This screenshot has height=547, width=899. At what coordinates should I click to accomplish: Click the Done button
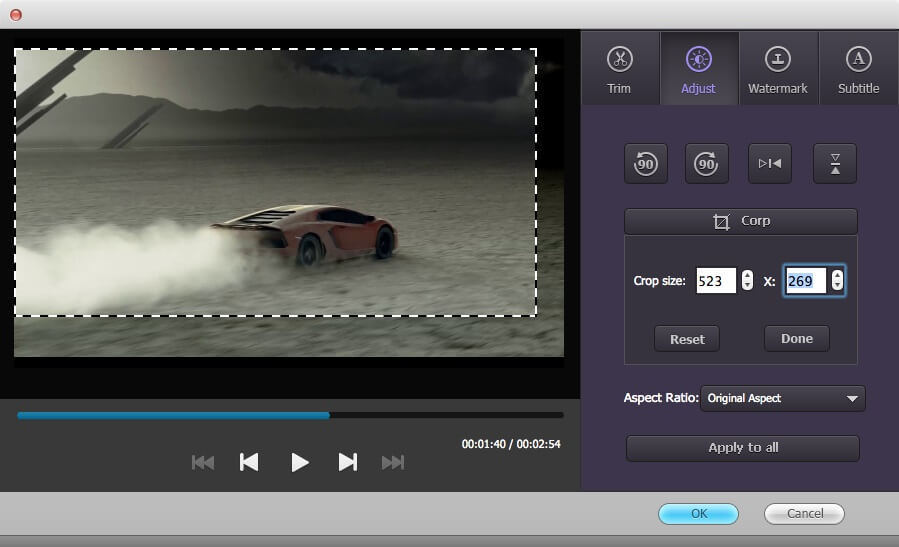coord(796,338)
